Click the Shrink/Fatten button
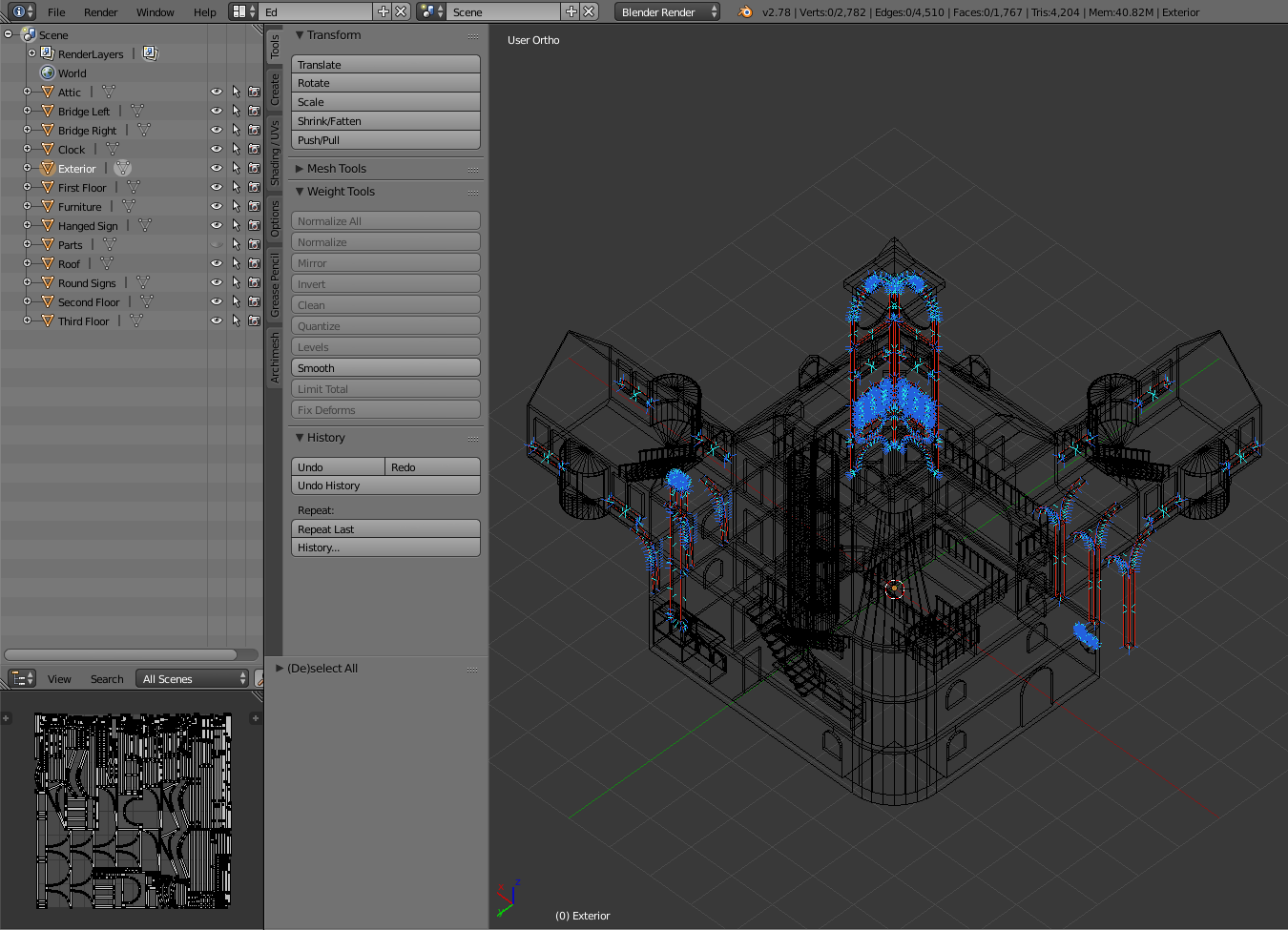Screen dimensions: 1288x930 (x=385, y=121)
